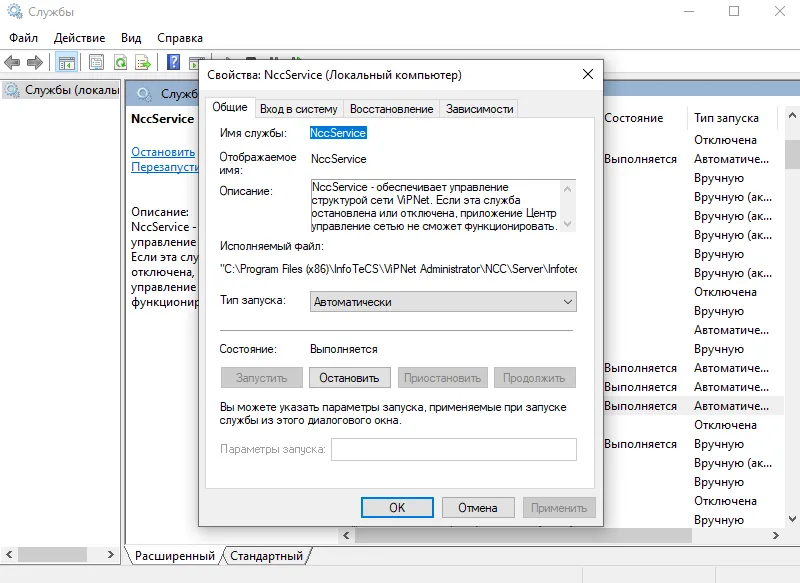Click the green Refresh toolbar icon

(120, 63)
